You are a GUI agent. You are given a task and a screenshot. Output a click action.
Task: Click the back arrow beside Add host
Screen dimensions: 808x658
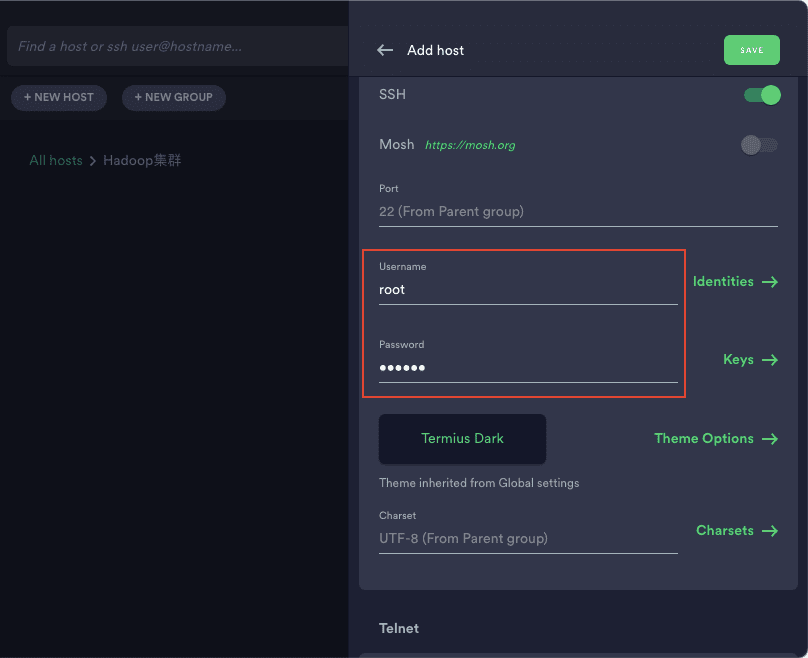pyautogui.click(x=385, y=50)
